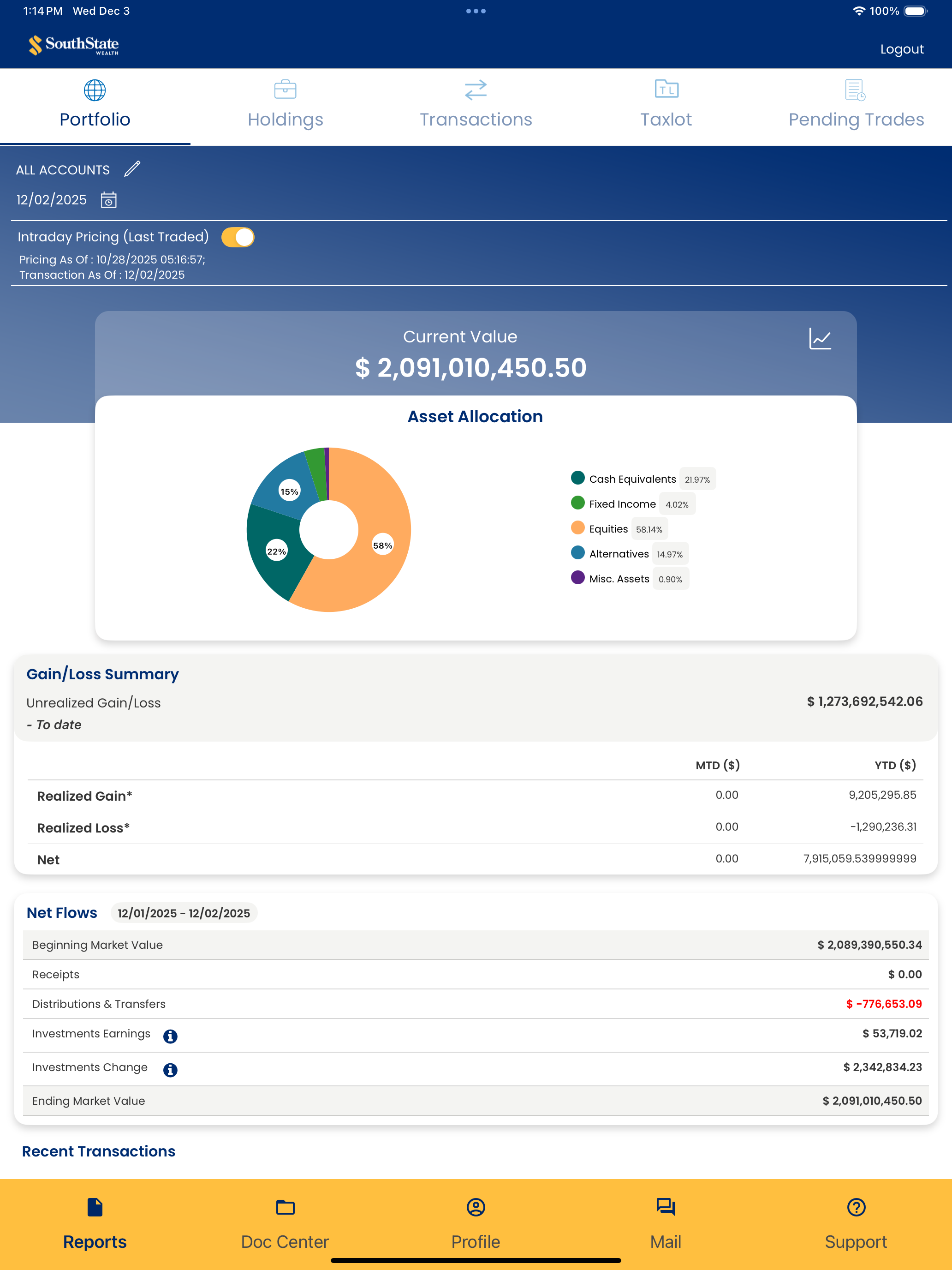Log out using the Logout link
This screenshot has height=1270, width=952.
(x=902, y=49)
